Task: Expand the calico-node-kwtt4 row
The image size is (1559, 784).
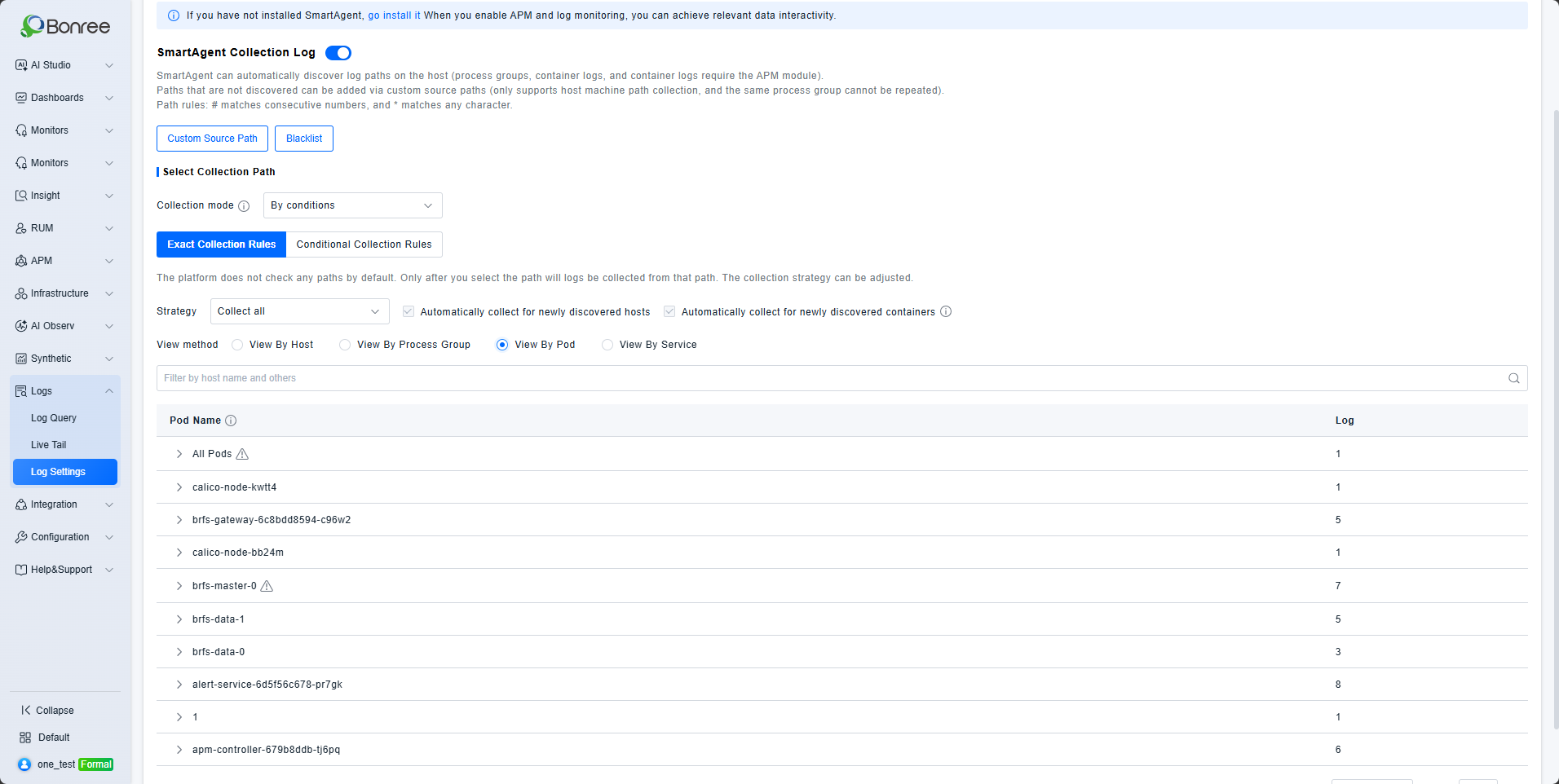Action: point(179,487)
